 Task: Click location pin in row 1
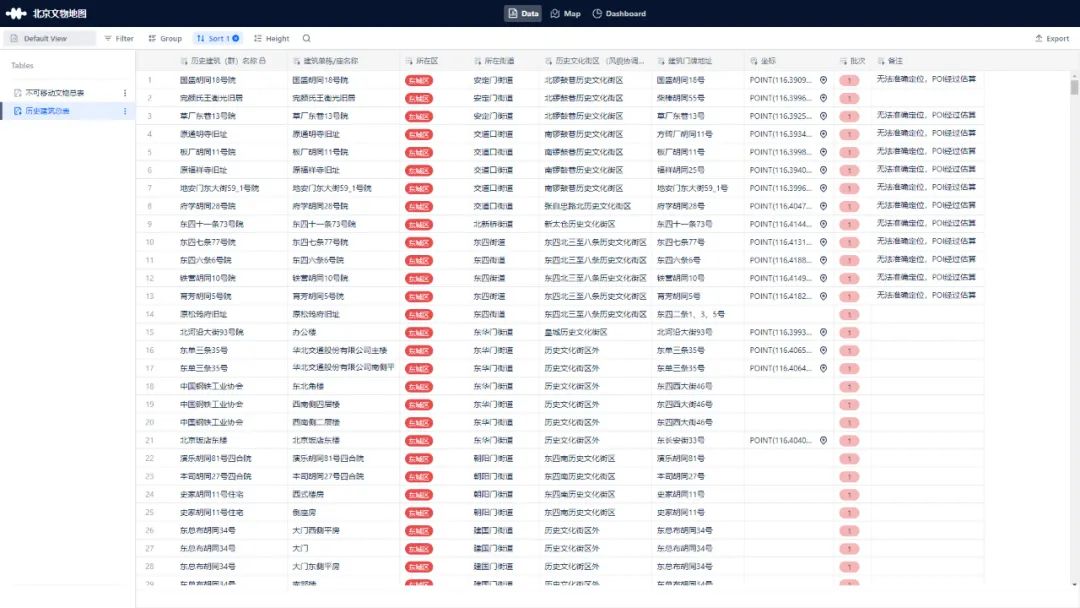tap(823, 80)
